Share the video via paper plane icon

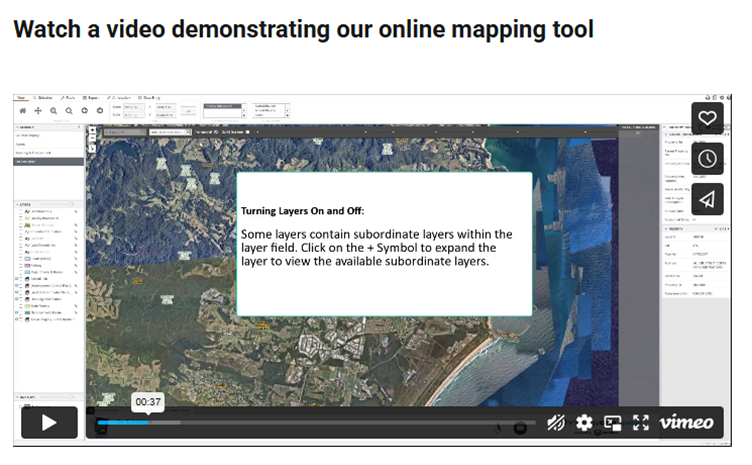click(x=707, y=200)
